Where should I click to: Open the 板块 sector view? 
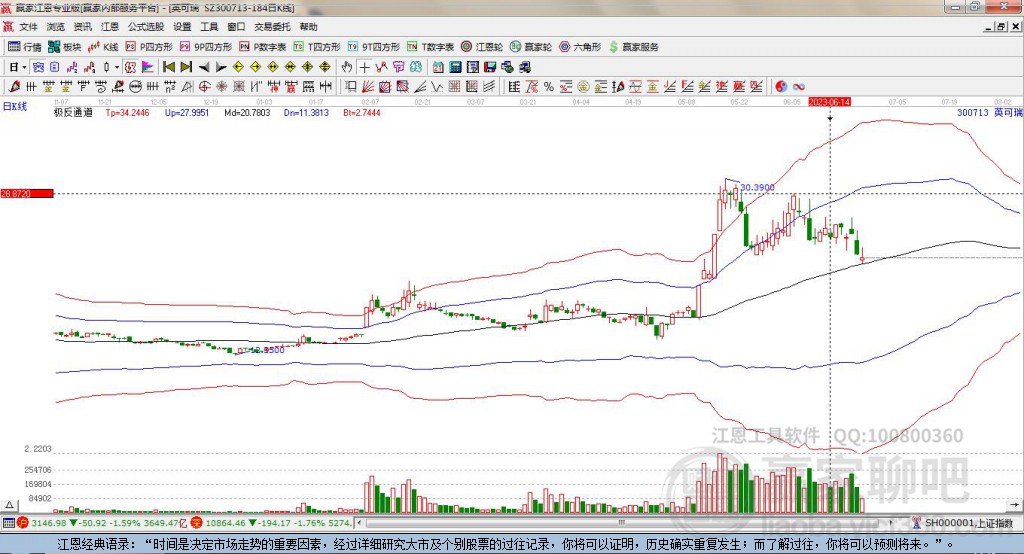65,47
